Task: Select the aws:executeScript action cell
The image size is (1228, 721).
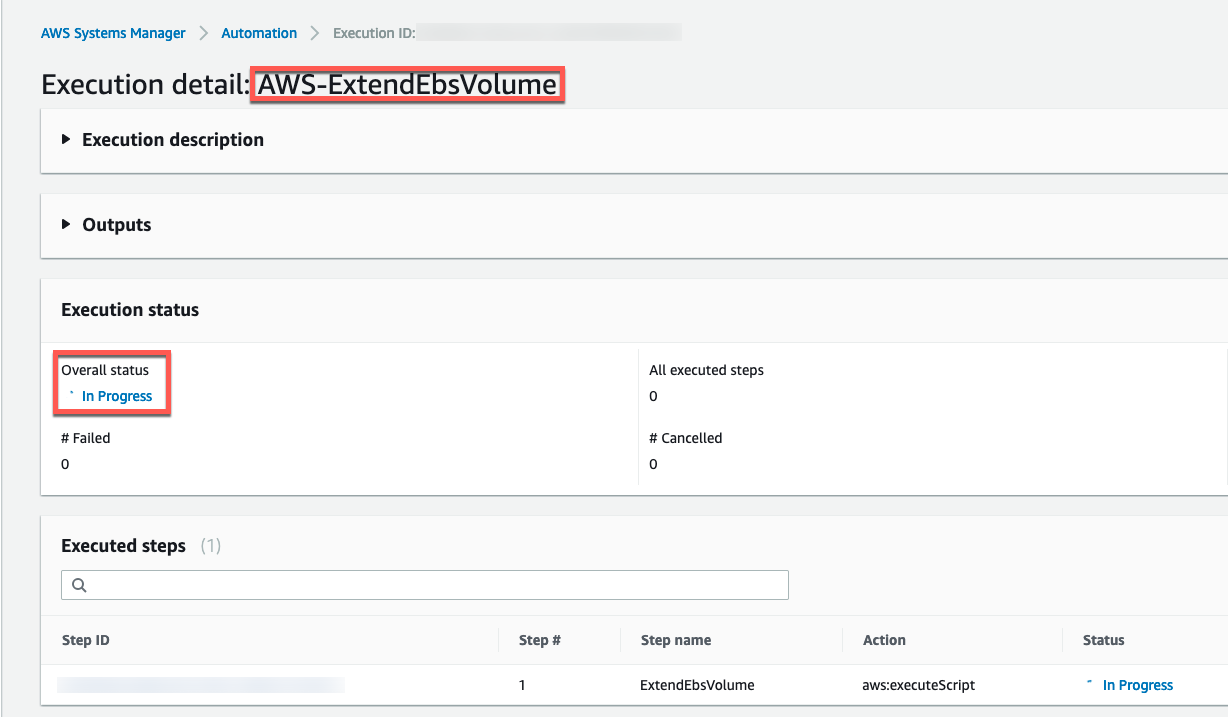Action: (918, 685)
